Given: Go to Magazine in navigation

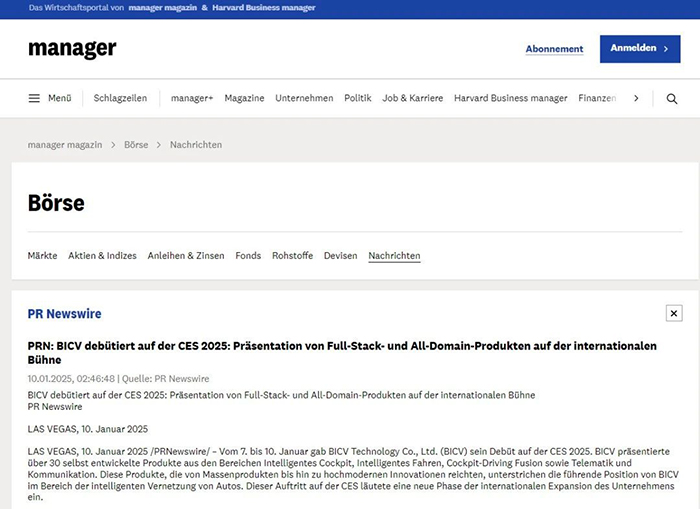Looking at the screenshot, I should (x=244, y=98).
